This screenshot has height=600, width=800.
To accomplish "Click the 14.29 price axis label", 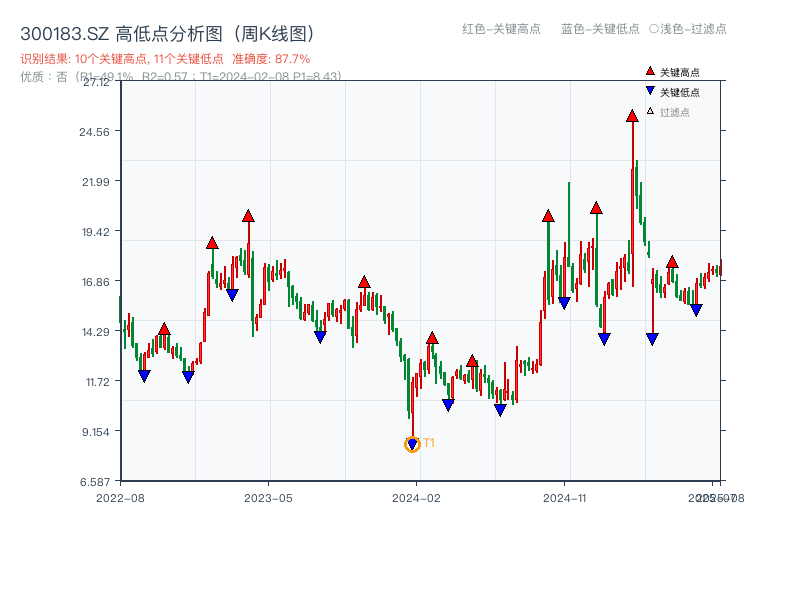I will 96,332.
